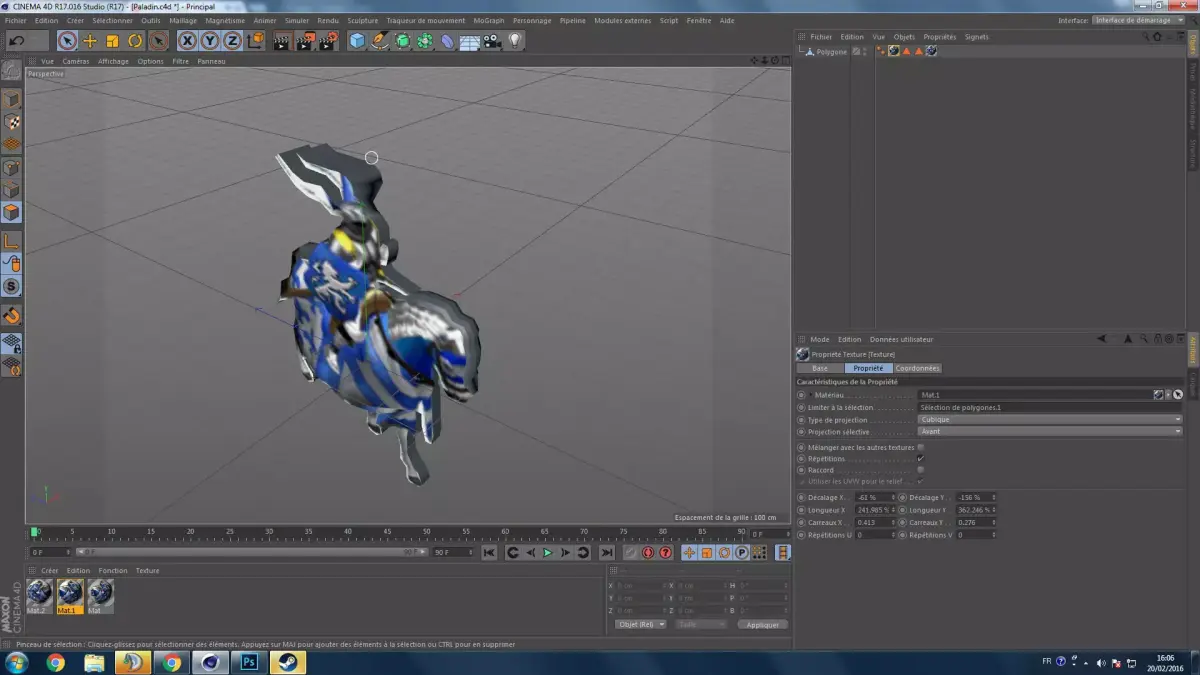Toggle the Raccord checkbox
1200x675 pixels.
(920, 470)
